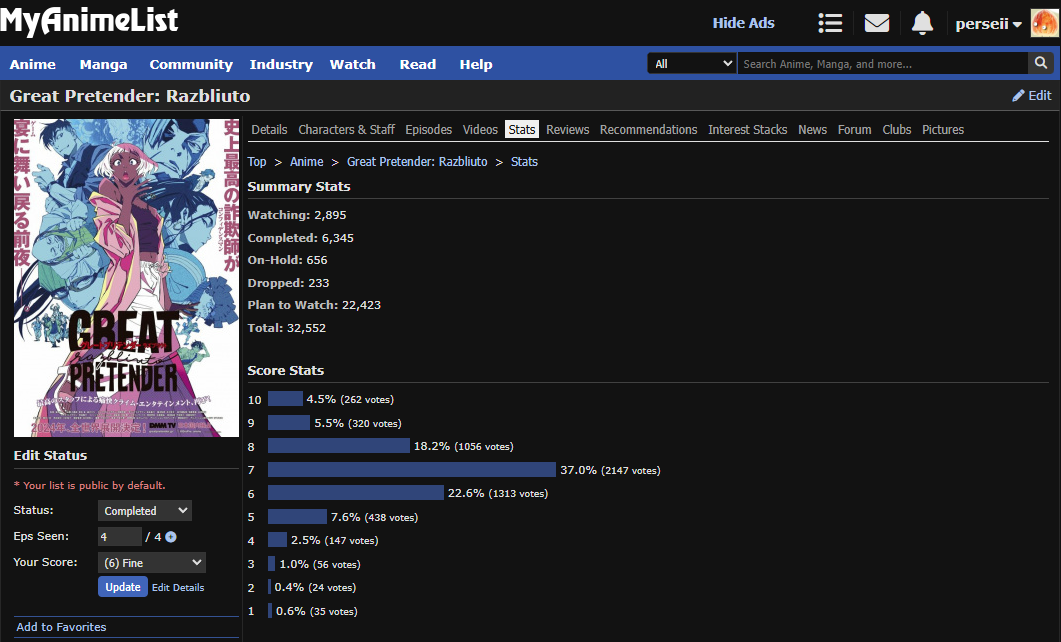Open the Anime menu

[x=32, y=64]
